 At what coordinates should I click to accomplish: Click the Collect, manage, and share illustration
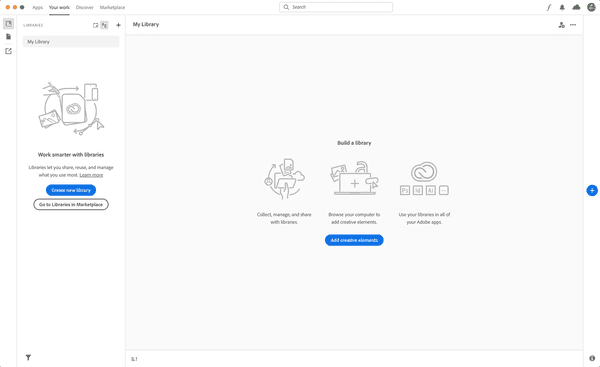[x=284, y=179]
